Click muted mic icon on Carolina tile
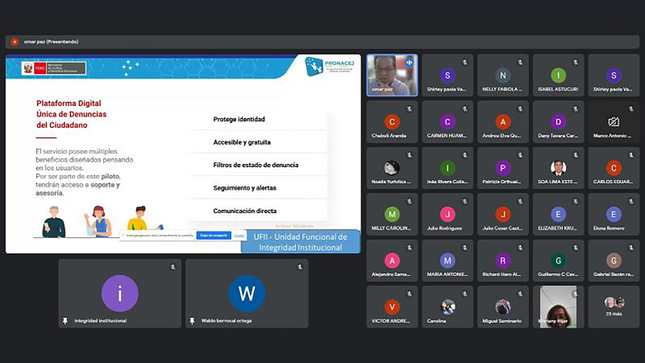Viewport: 645px width, 363px height. (465, 294)
